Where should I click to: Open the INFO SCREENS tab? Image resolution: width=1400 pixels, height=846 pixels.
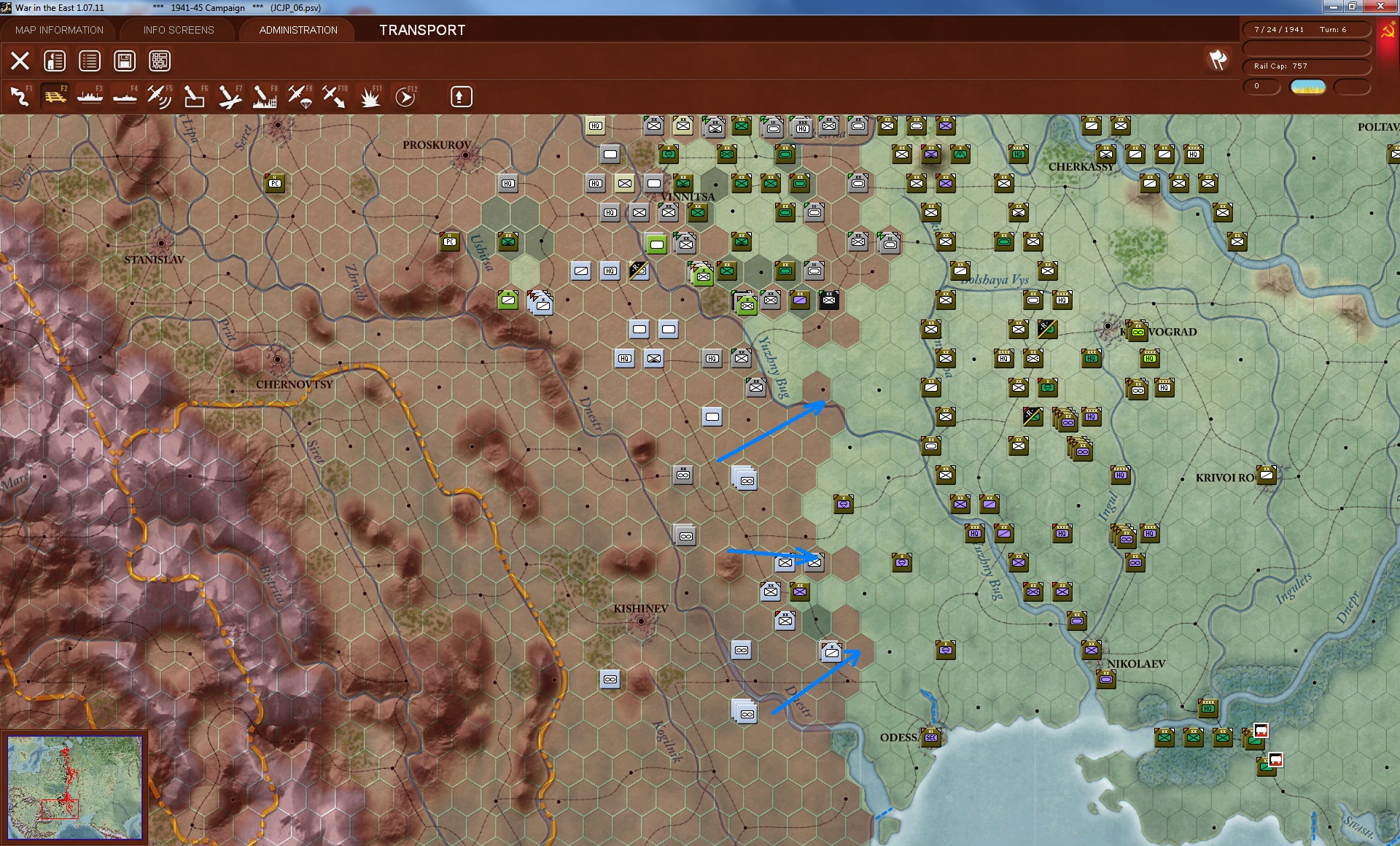point(179,30)
